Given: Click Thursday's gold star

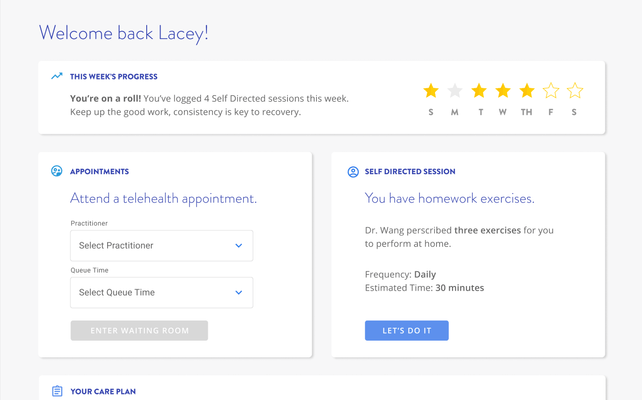Looking at the screenshot, I should [527, 91].
